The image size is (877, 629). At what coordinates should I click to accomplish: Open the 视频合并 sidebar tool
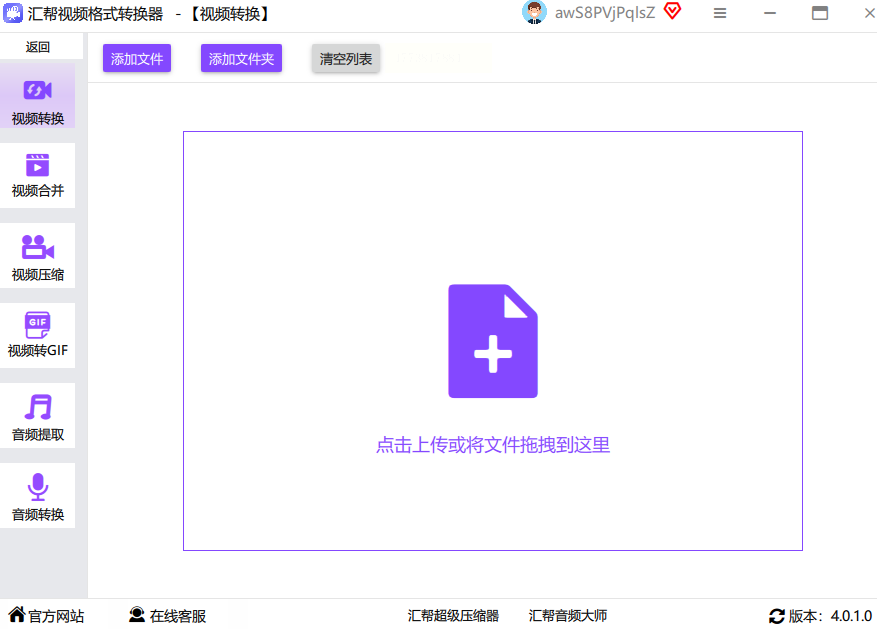[37, 176]
